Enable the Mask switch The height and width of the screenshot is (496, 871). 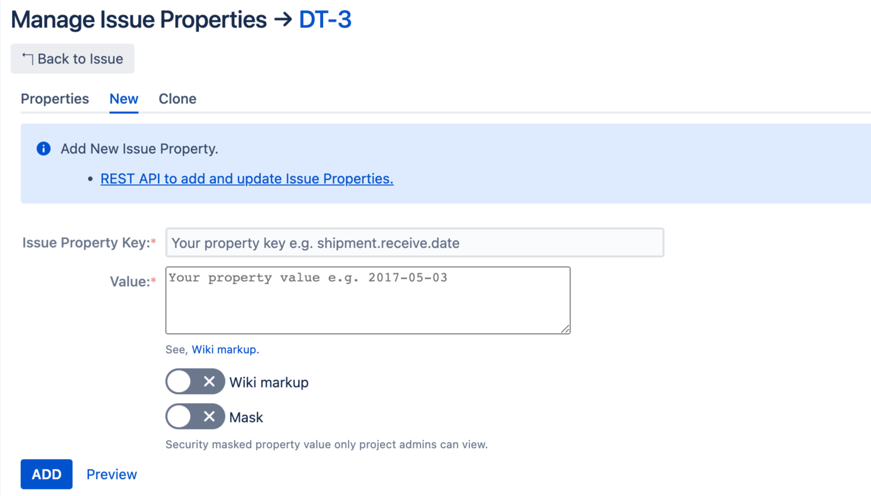195,417
